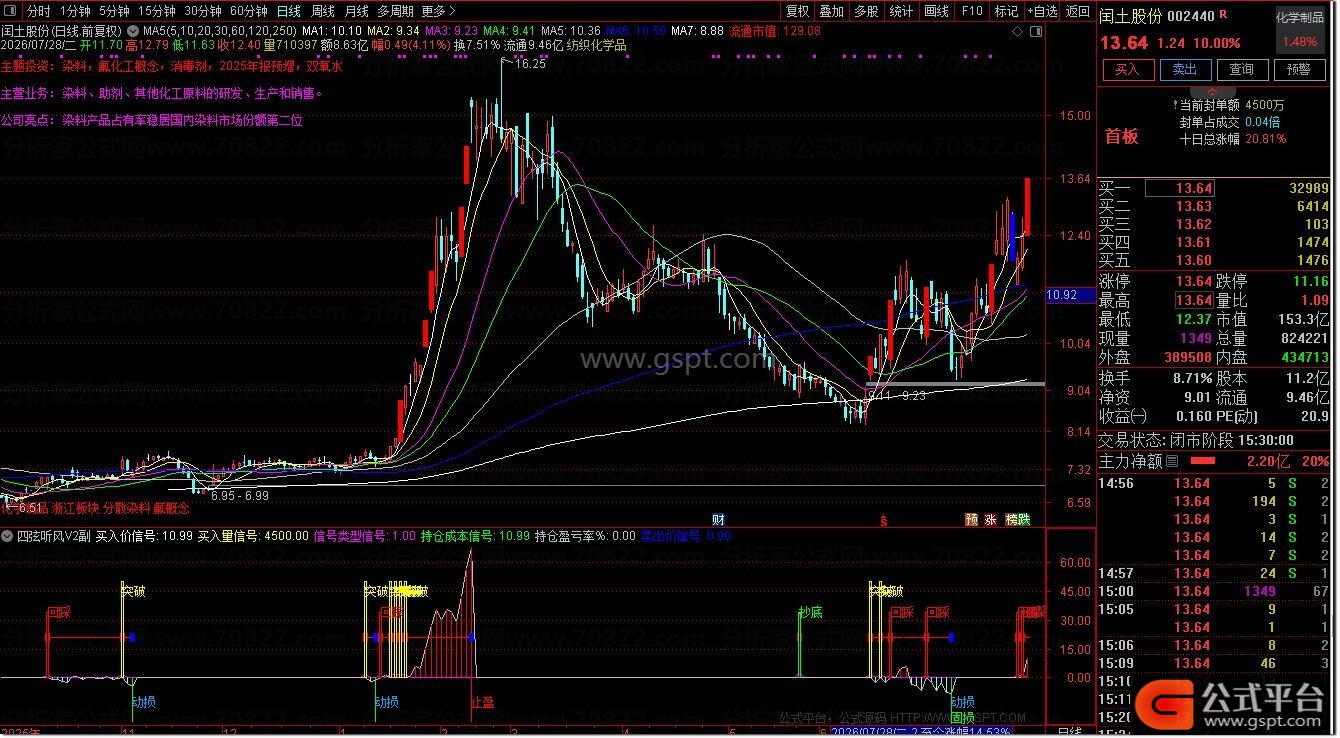Click the red dollar marker below the chart
Viewport: 1340px width, 738px height.
coord(882,520)
